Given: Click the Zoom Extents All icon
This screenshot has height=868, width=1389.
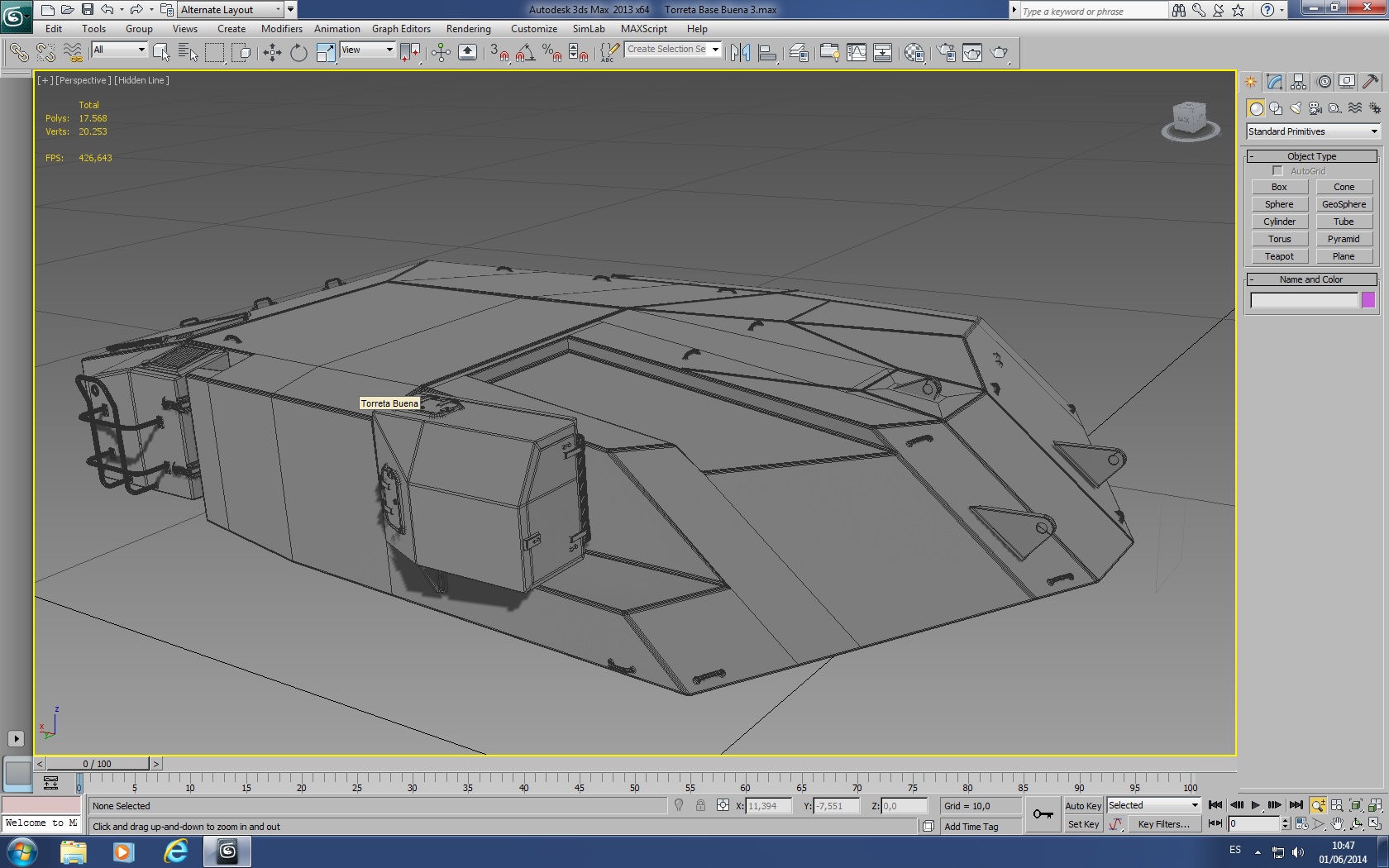Looking at the screenshot, I should pyautogui.click(x=1375, y=805).
